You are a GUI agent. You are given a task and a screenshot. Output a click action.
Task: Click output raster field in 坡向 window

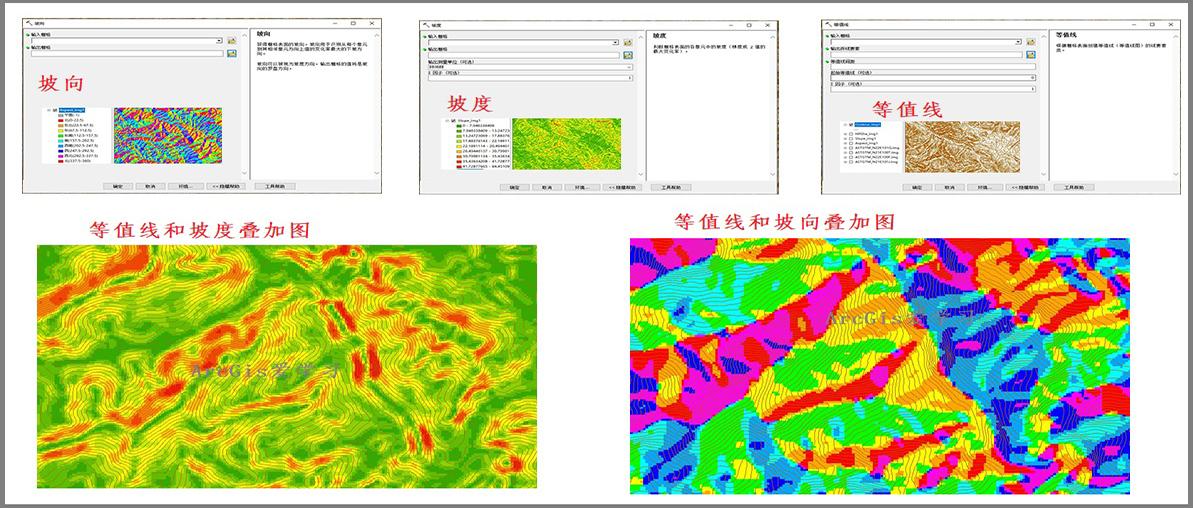(127, 53)
